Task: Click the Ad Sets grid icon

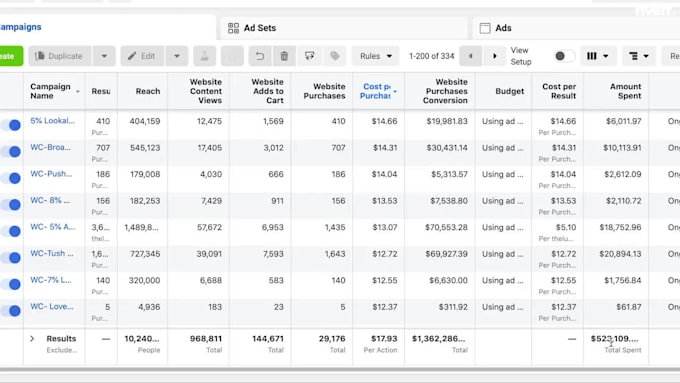Action: click(233, 28)
